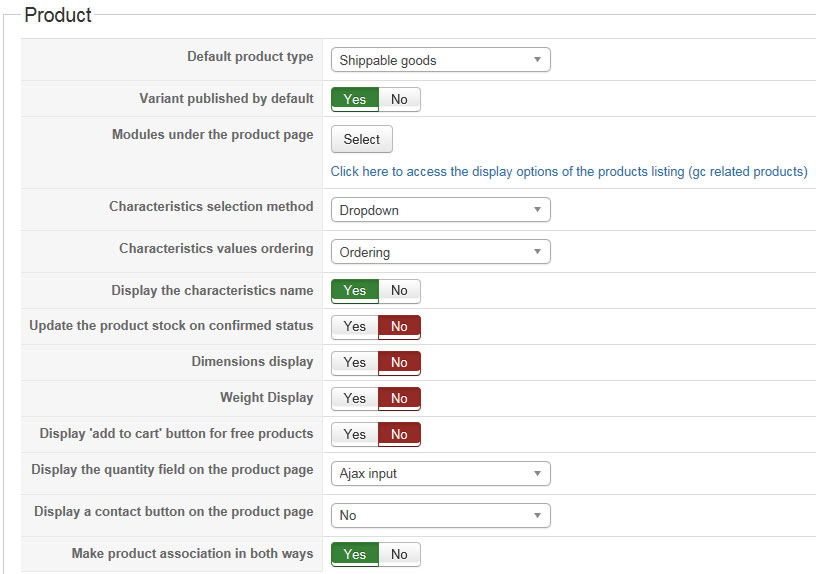Click the Select button for modules
The width and height of the screenshot is (816, 574).
click(x=361, y=139)
